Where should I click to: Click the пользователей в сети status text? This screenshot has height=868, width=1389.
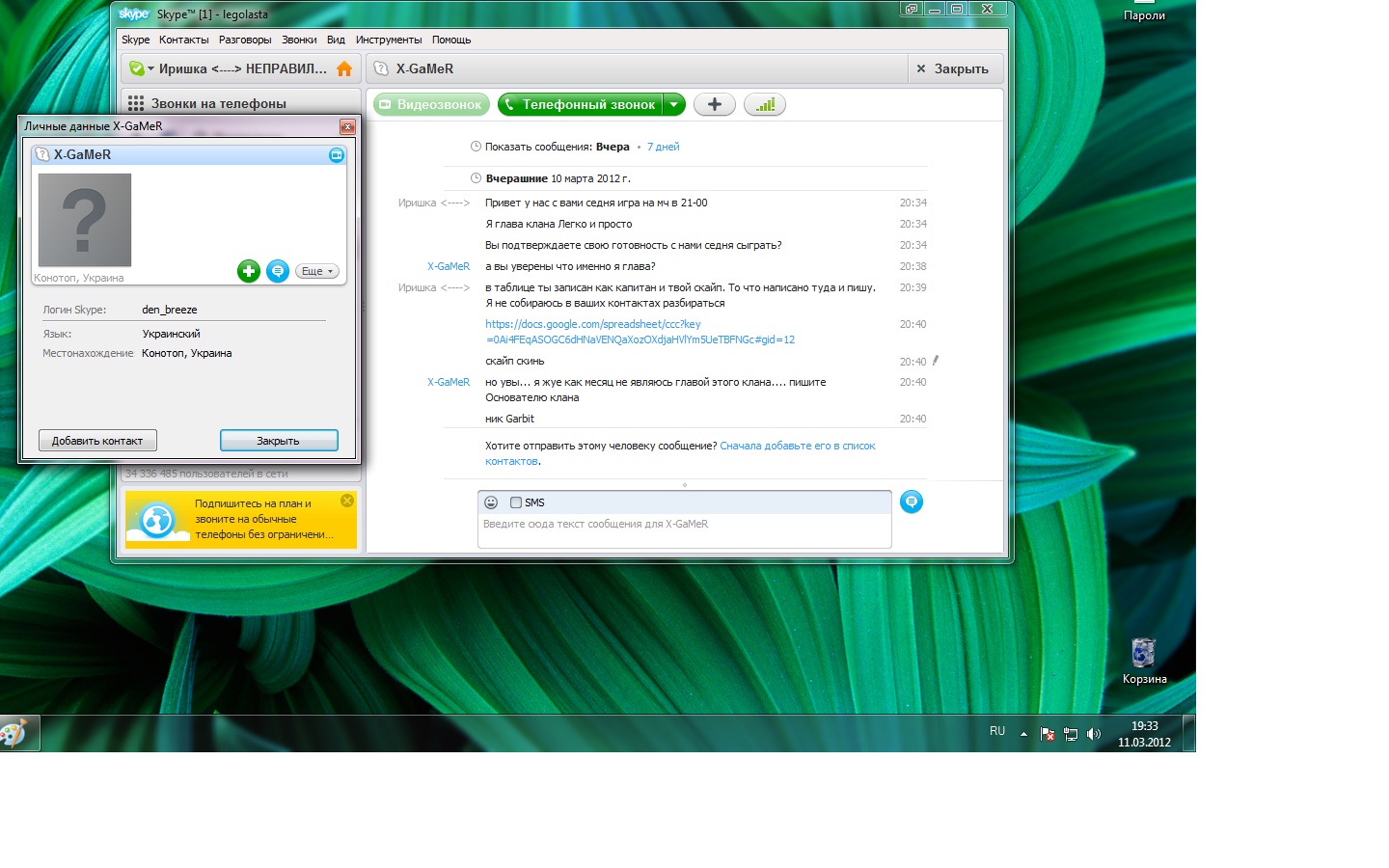click(x=206, y=474)
